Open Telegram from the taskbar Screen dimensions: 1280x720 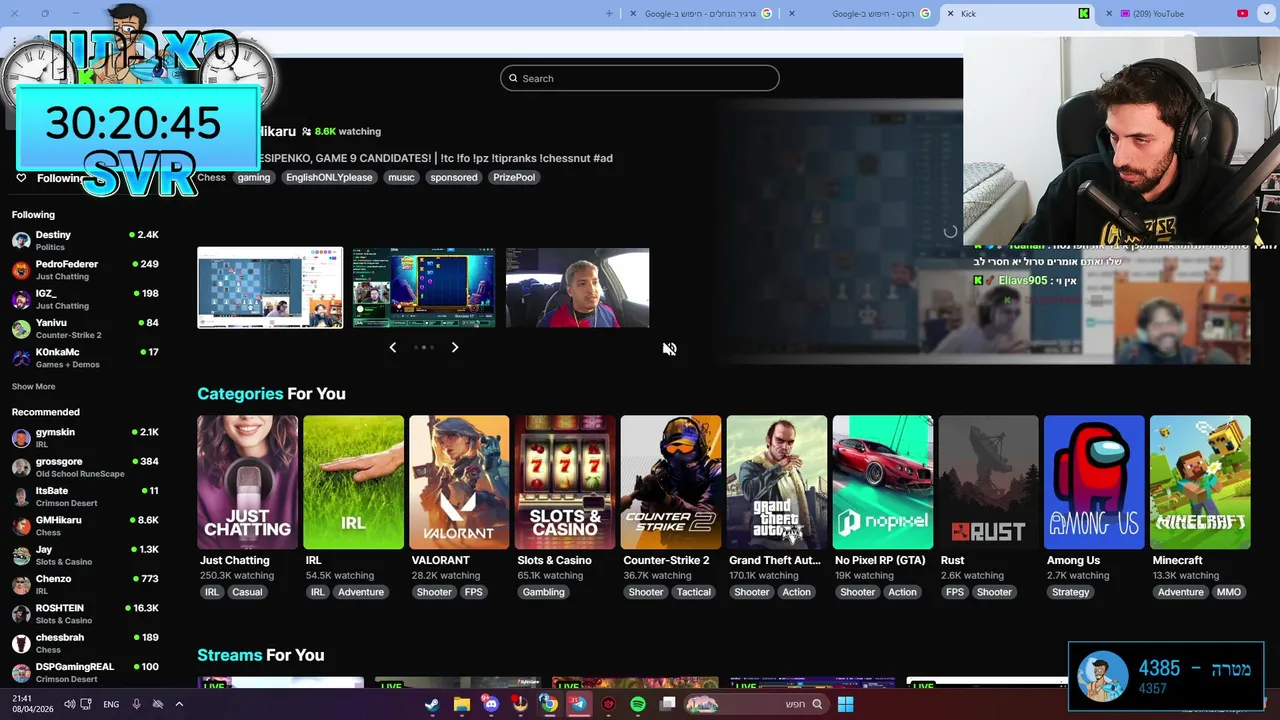[x=578, y=704]
